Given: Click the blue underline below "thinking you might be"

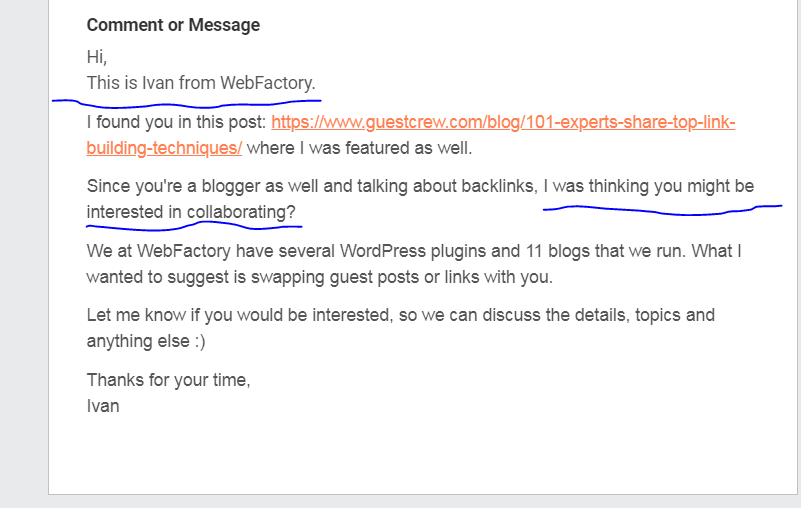Looking at the screenshot, I should click(x=660, y=210).
